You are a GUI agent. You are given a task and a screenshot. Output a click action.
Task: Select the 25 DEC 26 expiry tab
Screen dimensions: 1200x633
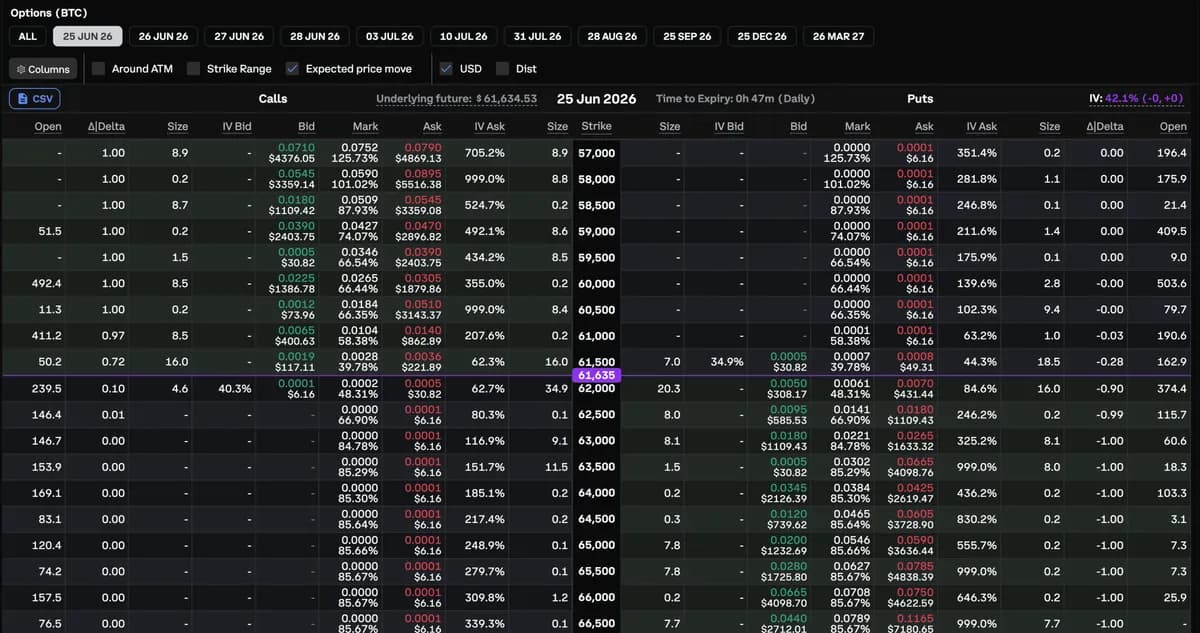(762, 36)
